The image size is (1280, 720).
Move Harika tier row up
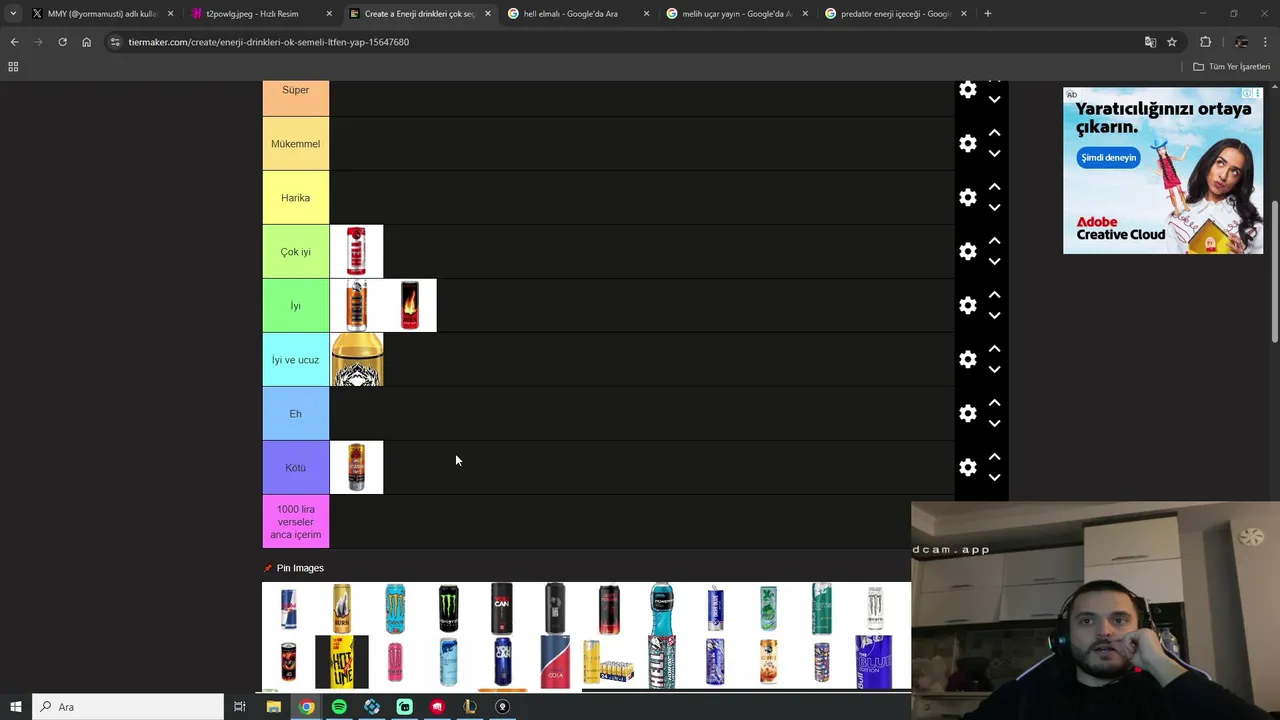(x=994, y=187)
